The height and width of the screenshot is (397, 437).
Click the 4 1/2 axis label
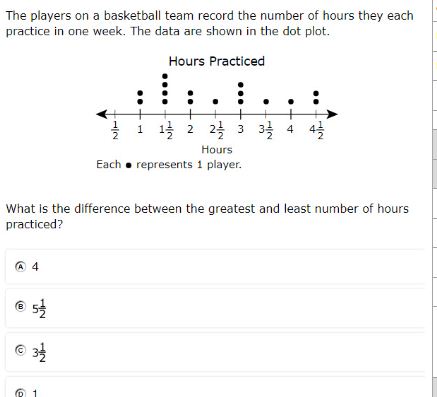(x=316, y=130)
